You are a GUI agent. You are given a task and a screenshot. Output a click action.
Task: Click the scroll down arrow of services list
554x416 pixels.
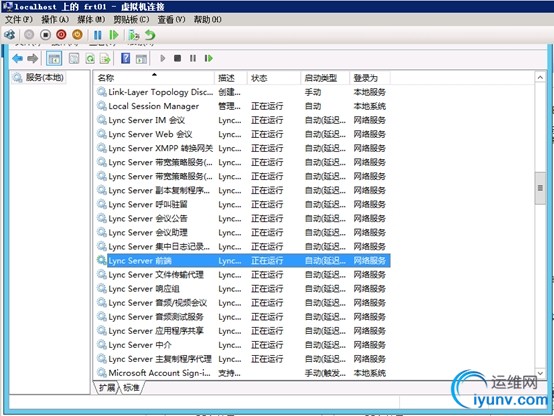[x=540, y=373]
